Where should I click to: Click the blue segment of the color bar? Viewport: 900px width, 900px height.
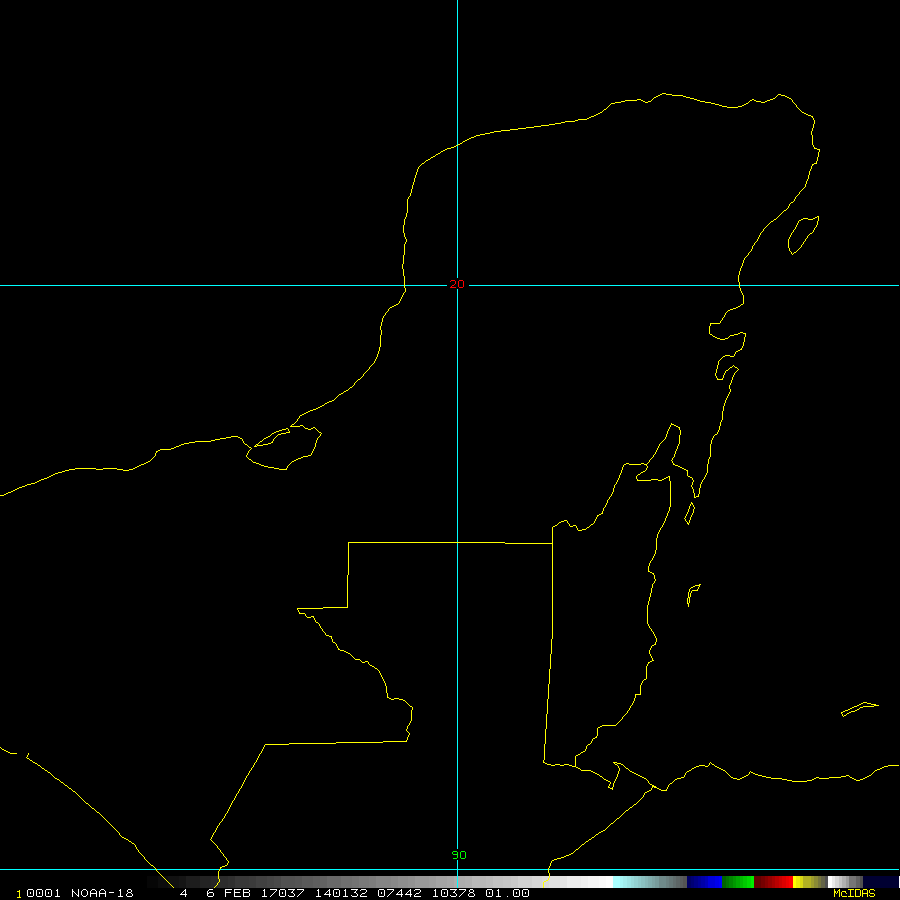click(x=705, y=882)
